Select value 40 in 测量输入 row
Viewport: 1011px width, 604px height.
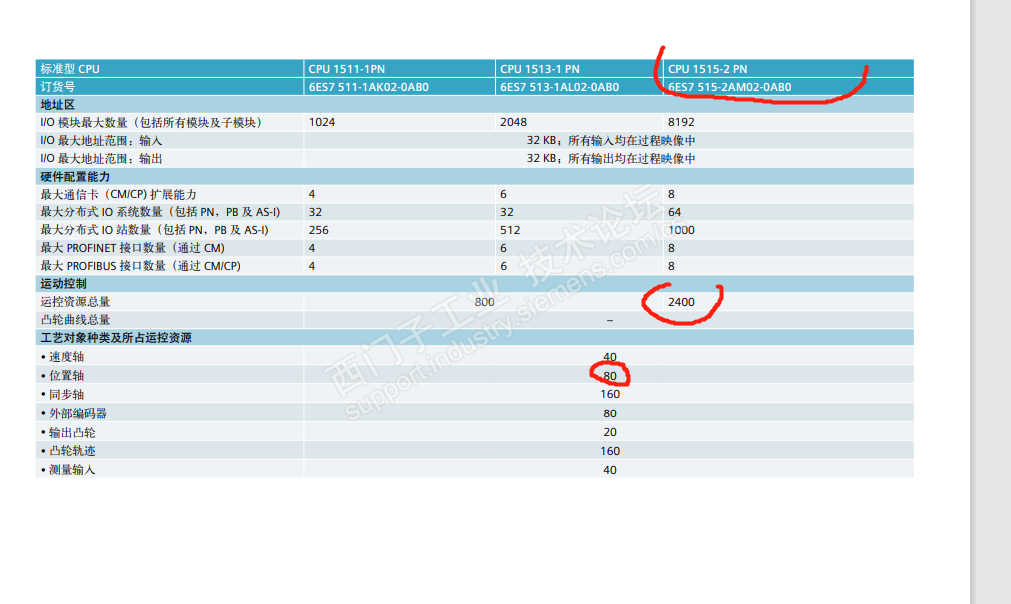click(610, 470)
